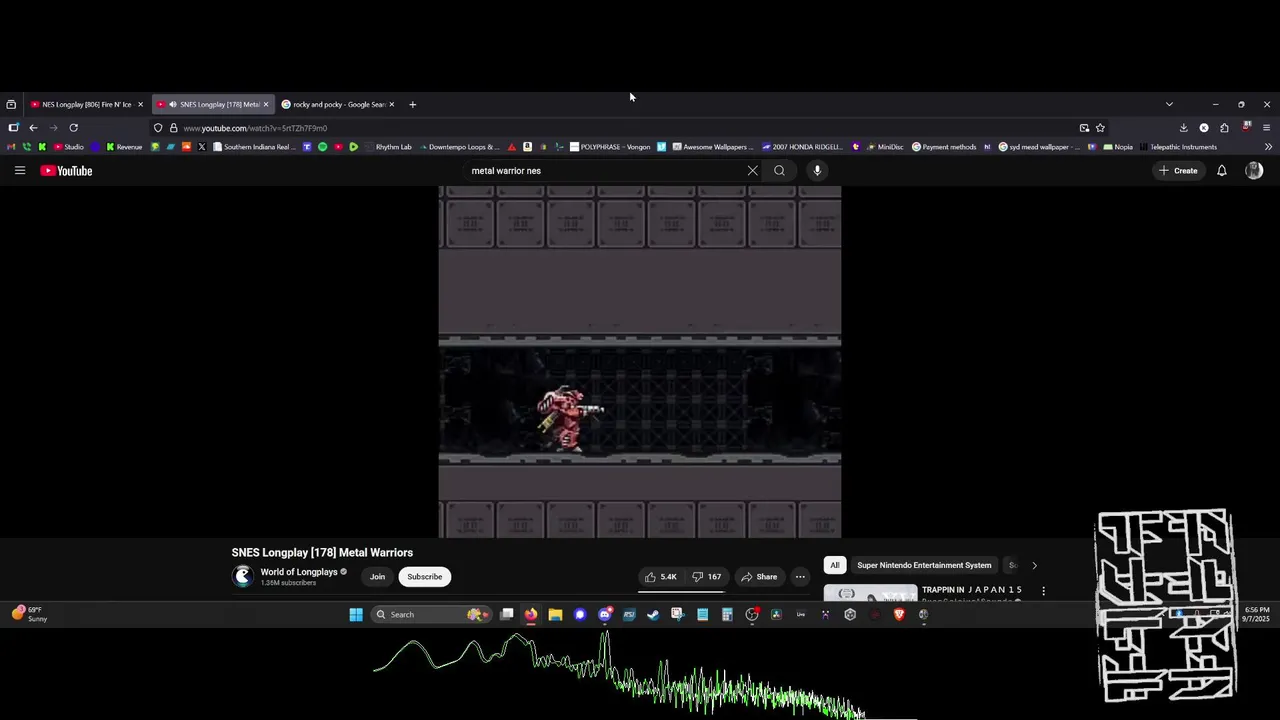
Task: Close the rocky and pocky tab
Action: (392, 104)
